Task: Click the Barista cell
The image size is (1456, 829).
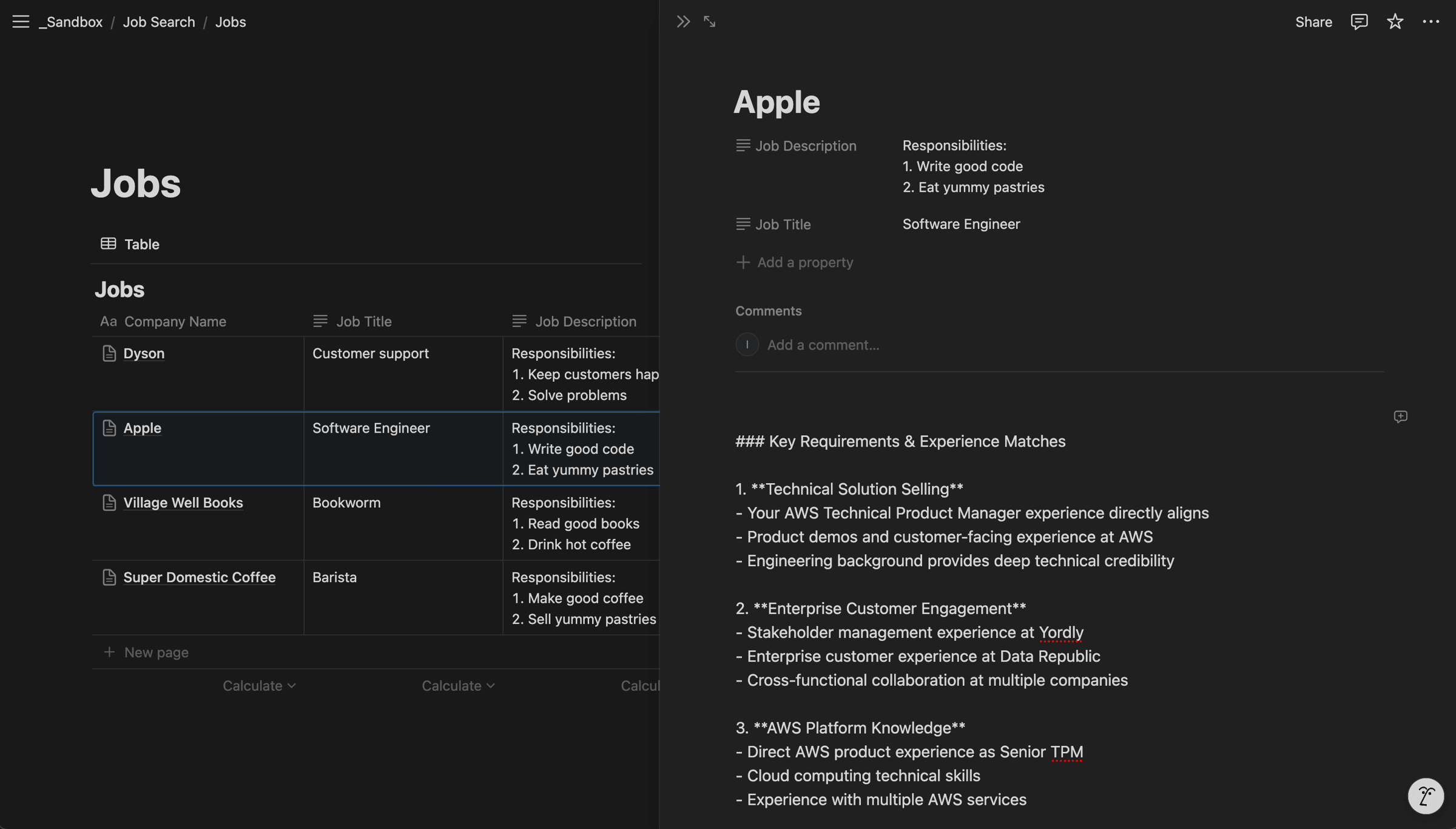Action: coord(403,598)
